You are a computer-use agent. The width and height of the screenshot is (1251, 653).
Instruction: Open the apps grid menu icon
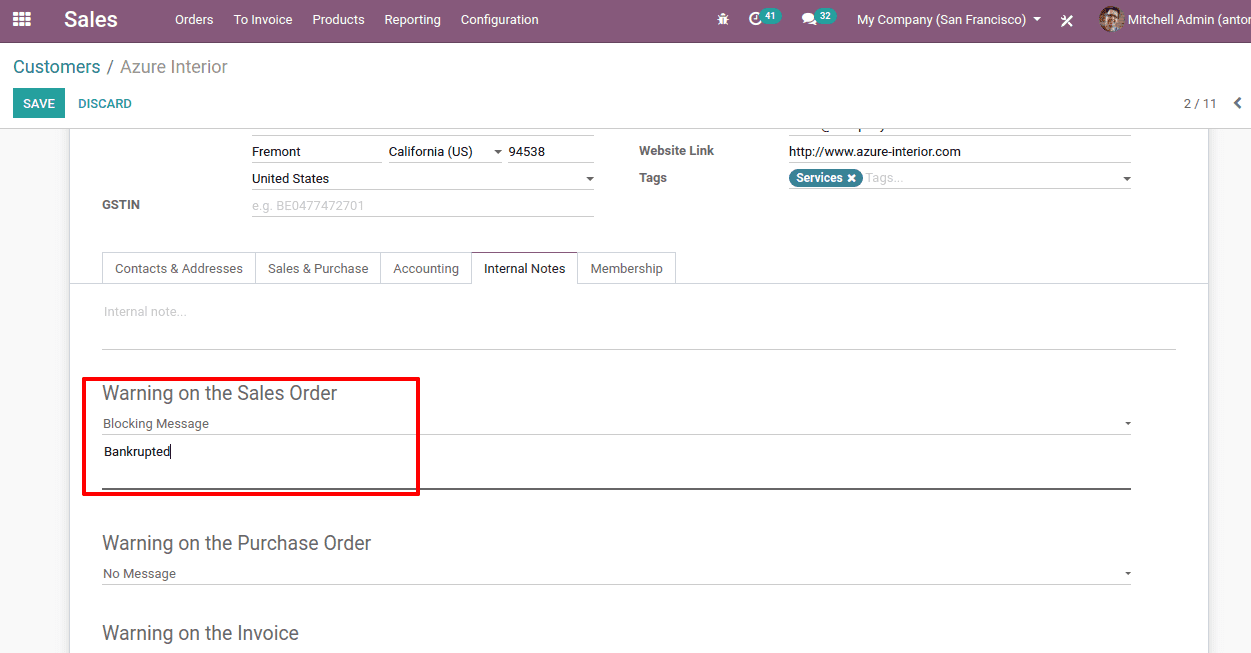[22, 19]
